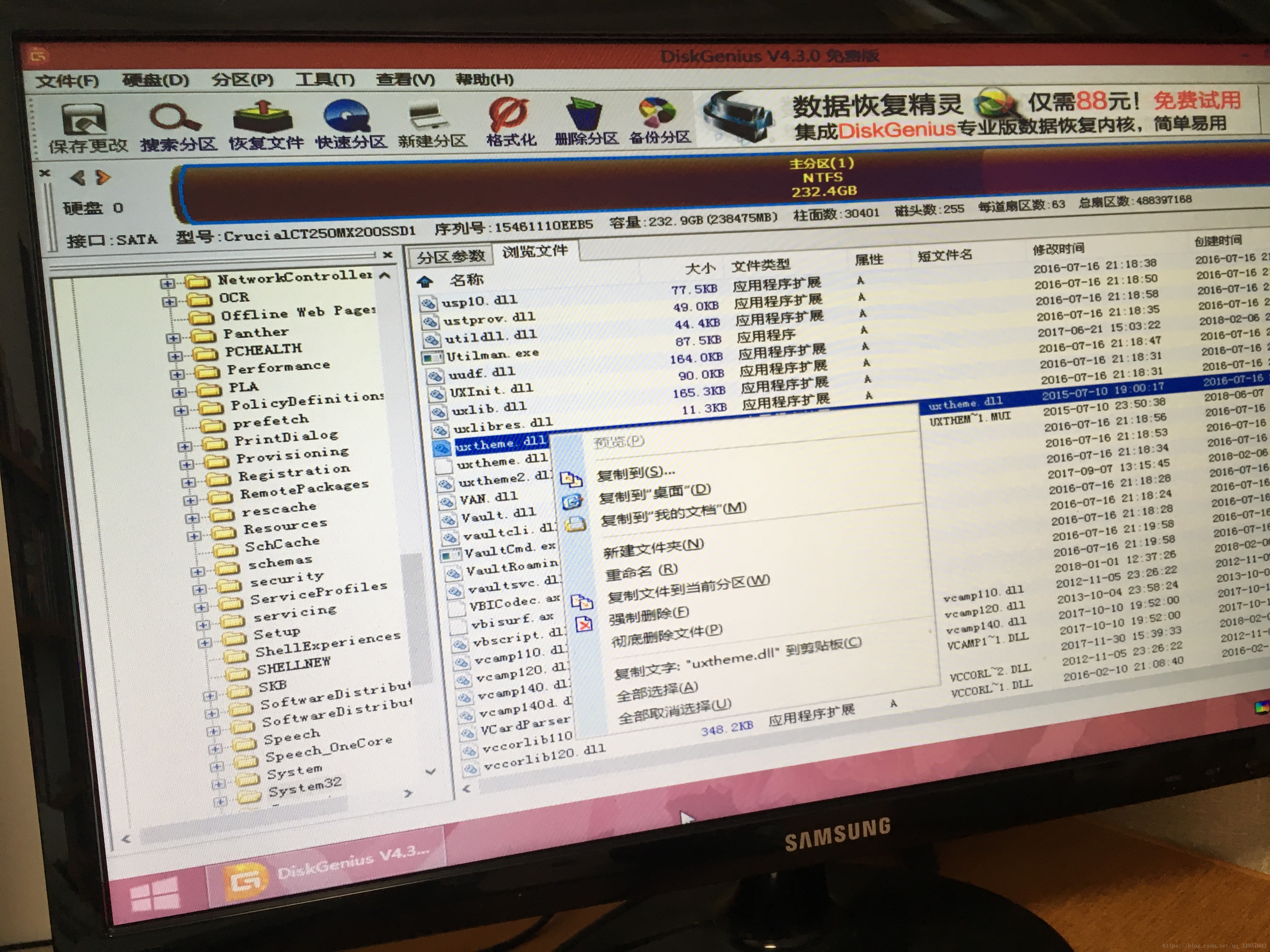Select the uxlibres.dll file row
The height and width of the screenshot is (952, 1270).
pos(503,426)
